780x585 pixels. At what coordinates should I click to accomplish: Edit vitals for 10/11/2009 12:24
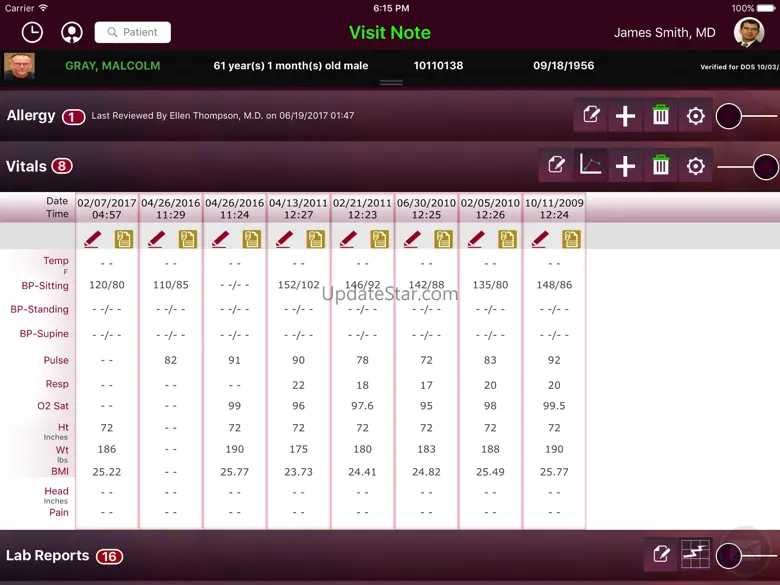coord(540,239)
